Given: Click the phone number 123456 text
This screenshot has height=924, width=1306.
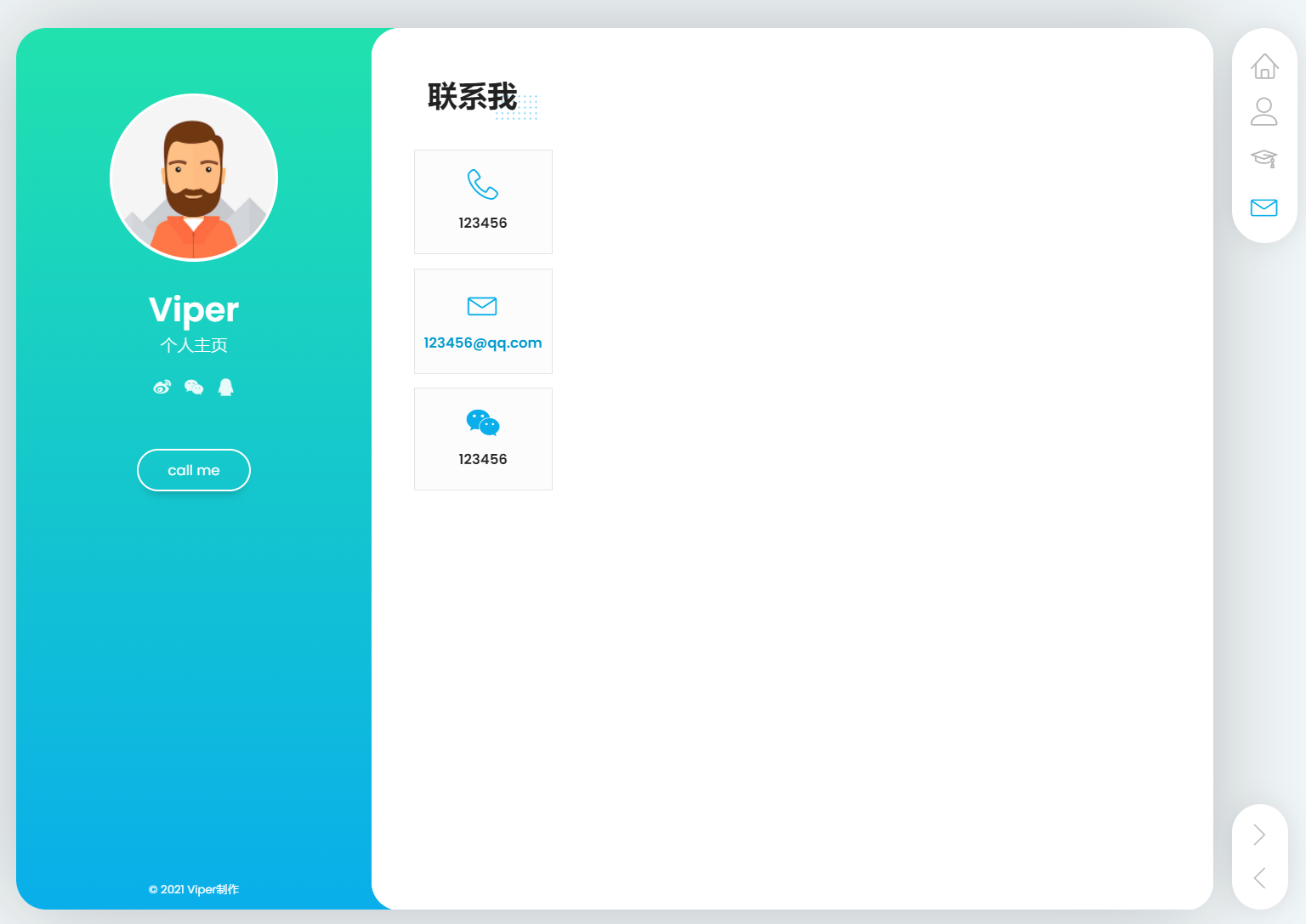Looking at the screenshot, I should pyautogui.click(x=482, y=224).
